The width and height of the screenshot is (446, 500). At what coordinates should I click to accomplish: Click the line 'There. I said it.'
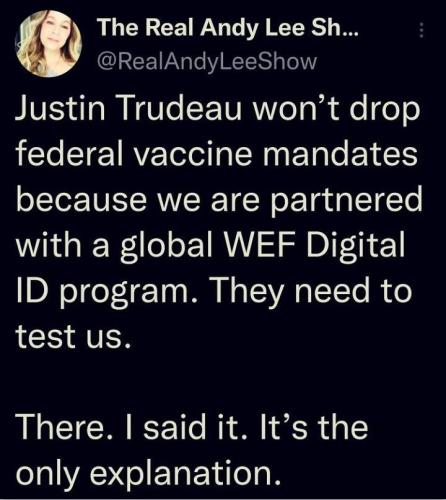point(132,427)
